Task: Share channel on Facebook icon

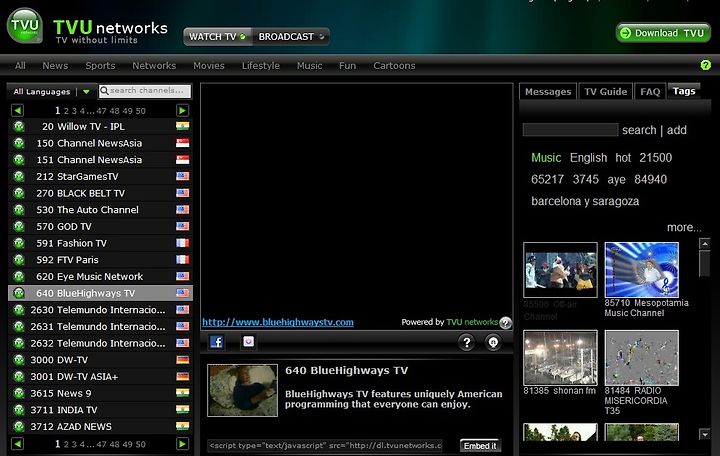Action: pyautogui.click(x=216, y=342)
